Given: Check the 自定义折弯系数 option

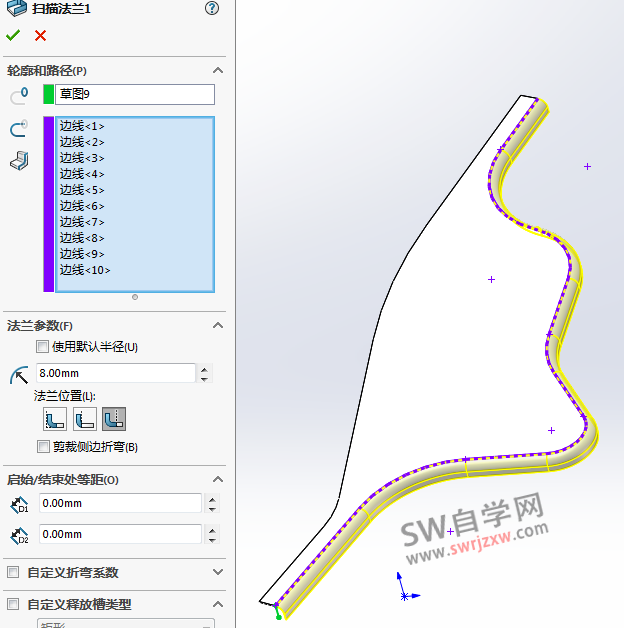Looking at the screenshot, I should tap(13, 573).
